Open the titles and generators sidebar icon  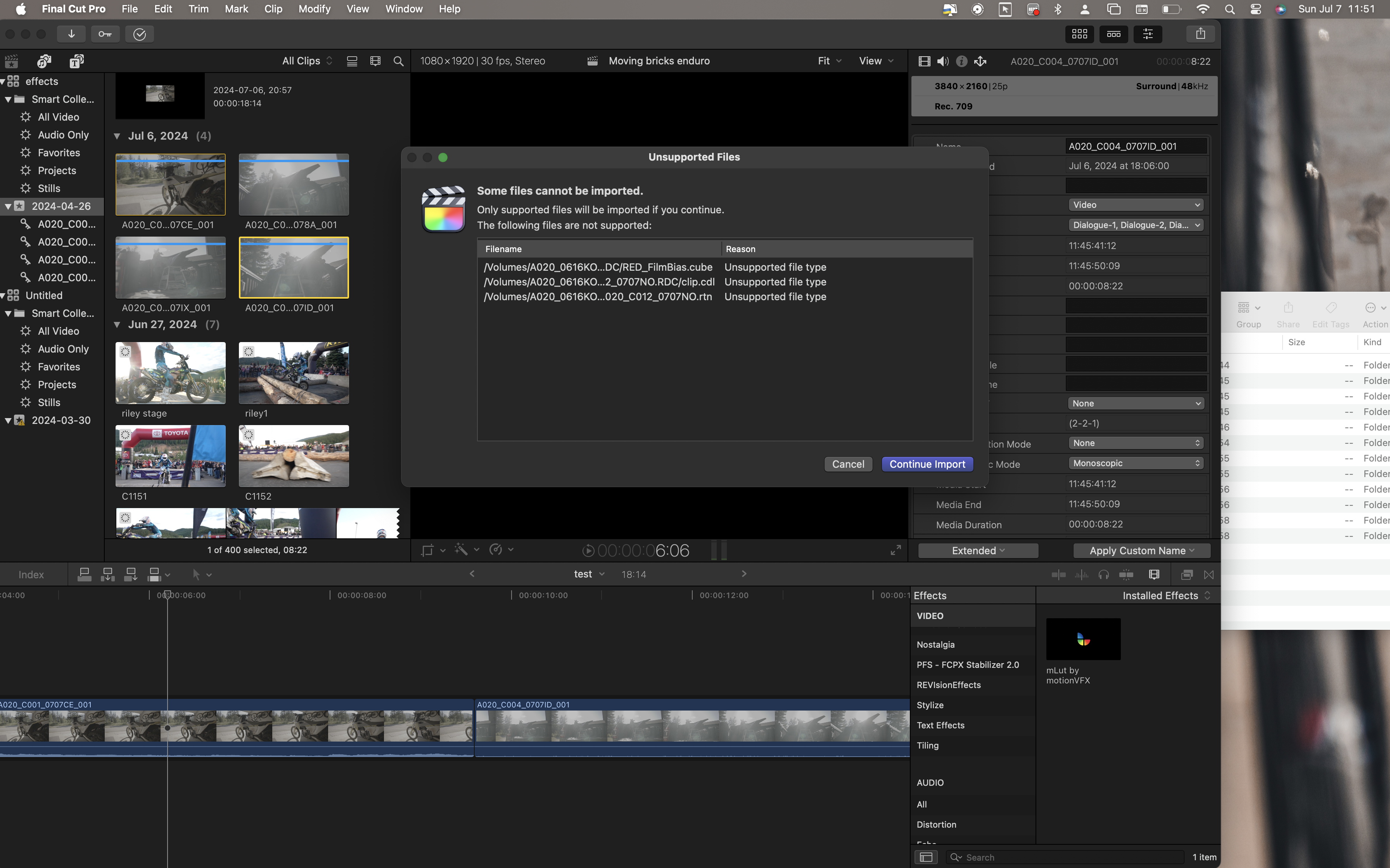pos(76,61)
